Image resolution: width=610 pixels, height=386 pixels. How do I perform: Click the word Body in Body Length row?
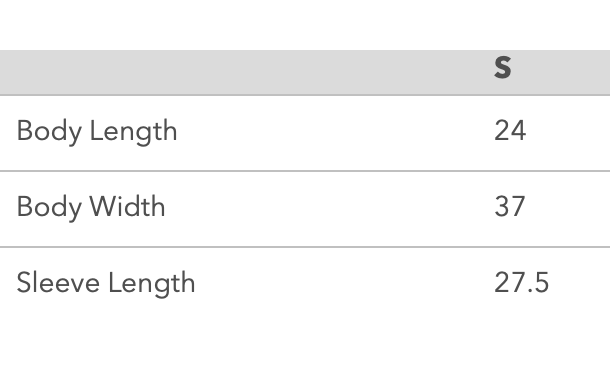pos(49,132)
